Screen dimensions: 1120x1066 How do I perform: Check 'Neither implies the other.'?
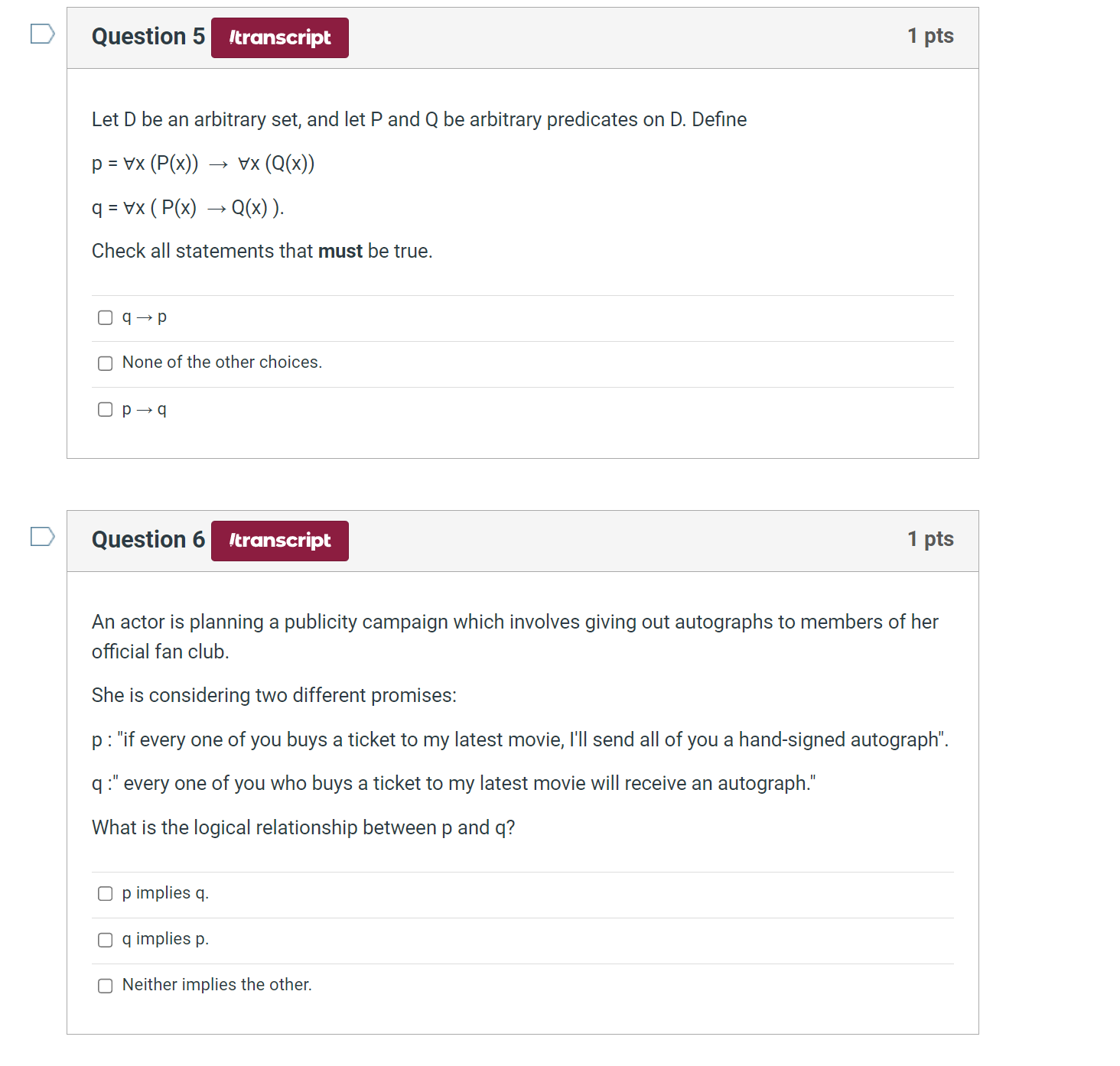(x=105, y=986)
